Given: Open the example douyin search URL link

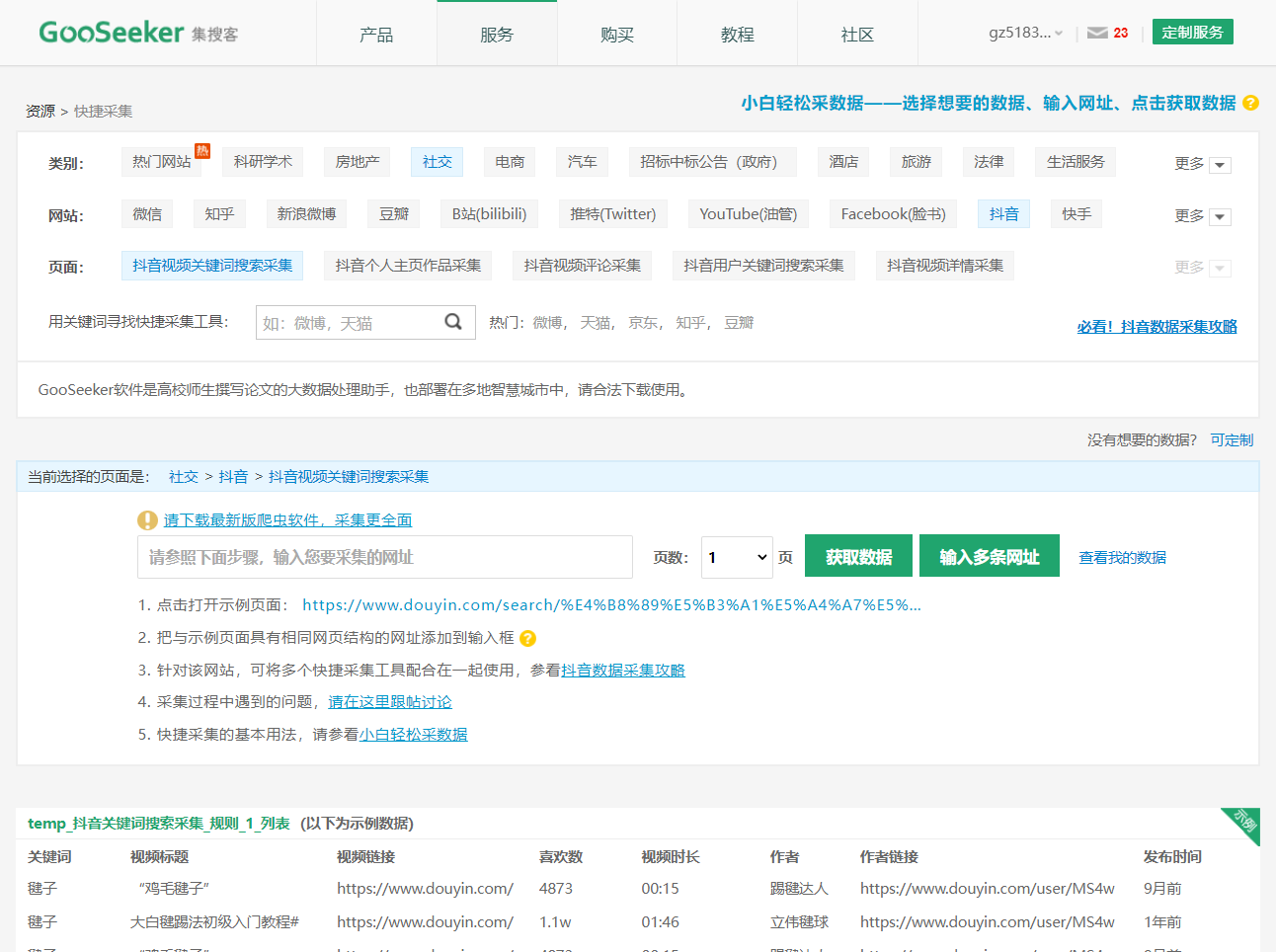Looking at the screenshot, I should (611, 604).
